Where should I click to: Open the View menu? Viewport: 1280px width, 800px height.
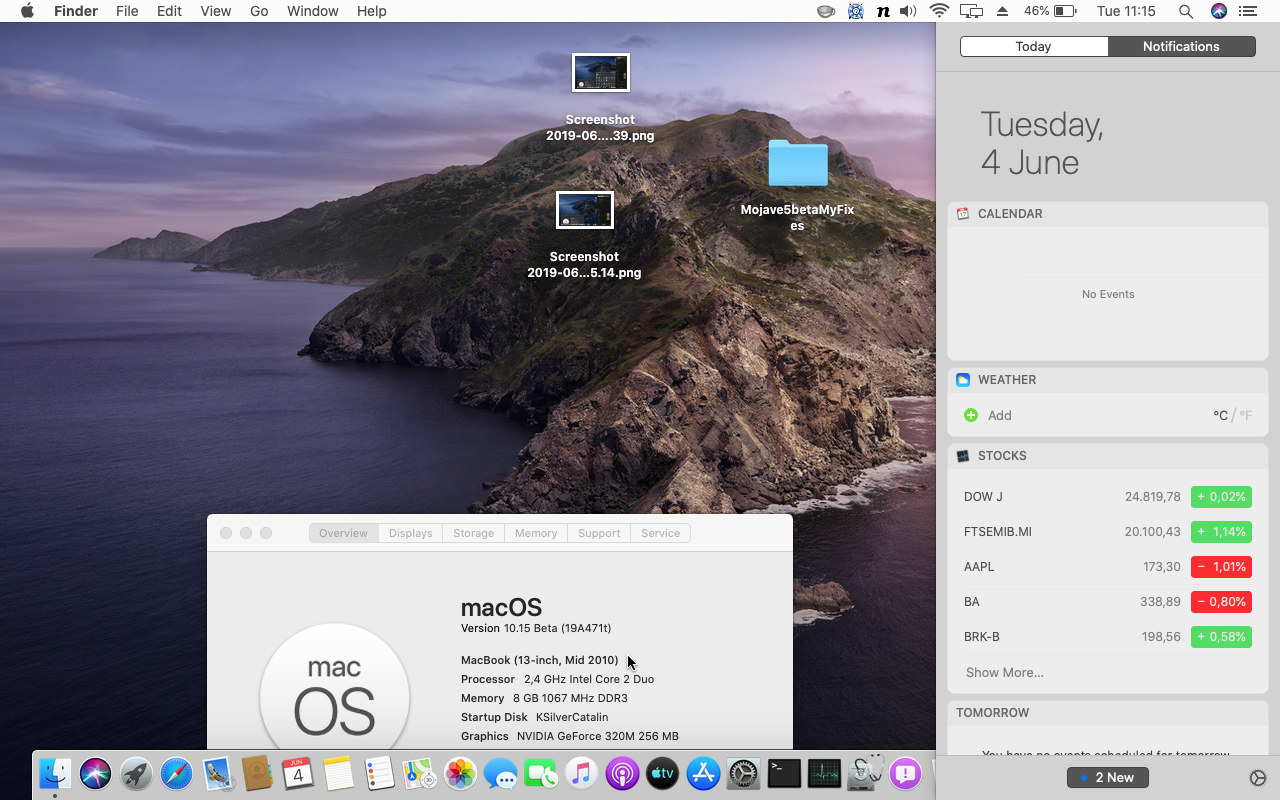[215, 11]
